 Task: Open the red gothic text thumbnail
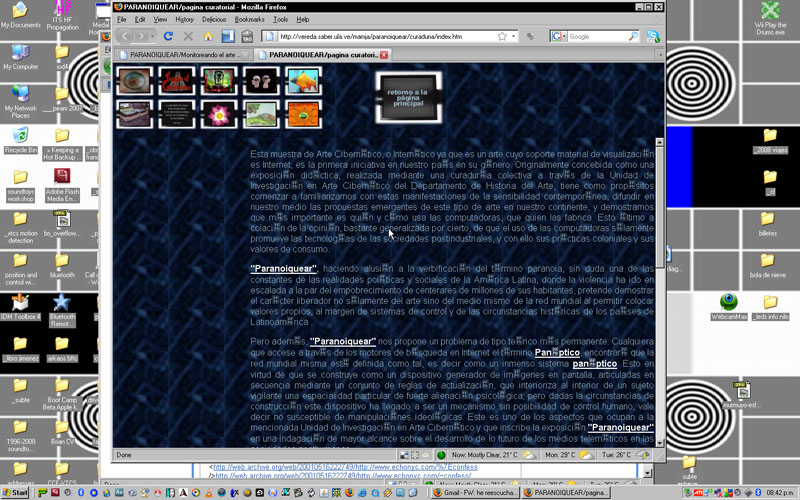coord(177,81)
